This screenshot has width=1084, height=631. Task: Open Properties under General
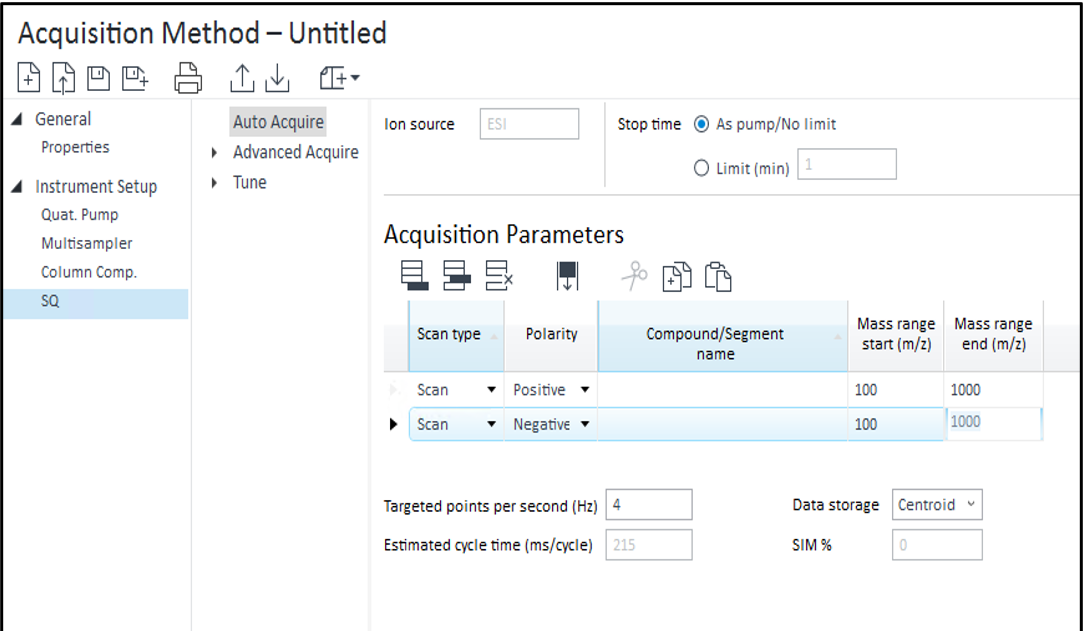pos(75,147)
